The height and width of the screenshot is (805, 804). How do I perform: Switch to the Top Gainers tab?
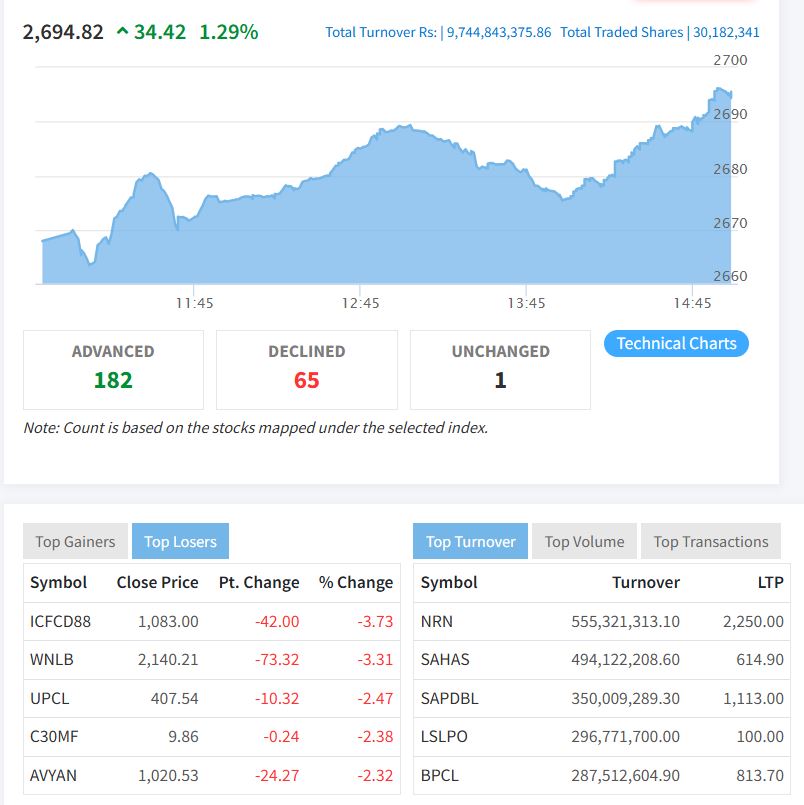(75, 542)
